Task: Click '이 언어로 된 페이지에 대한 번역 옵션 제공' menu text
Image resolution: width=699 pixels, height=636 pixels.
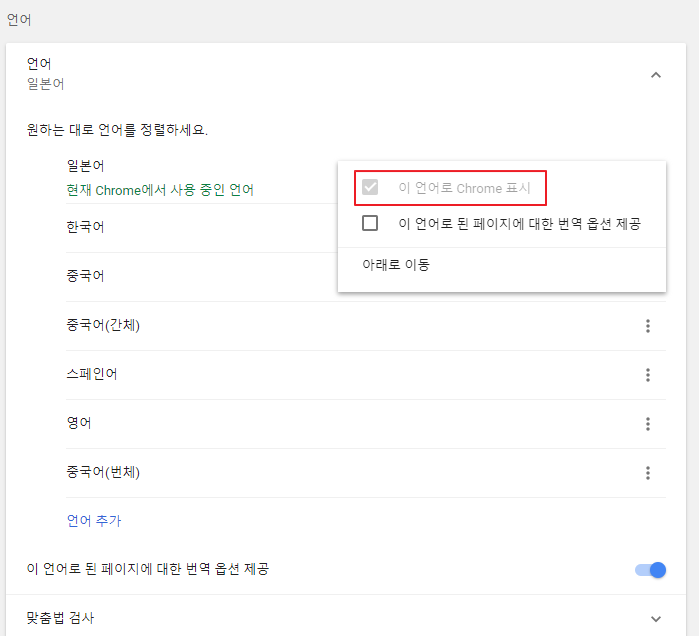Action: 519,223
